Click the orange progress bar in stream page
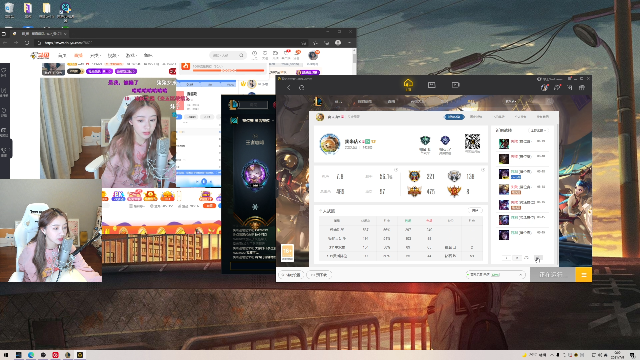640x360 pixels. [229, 70]
